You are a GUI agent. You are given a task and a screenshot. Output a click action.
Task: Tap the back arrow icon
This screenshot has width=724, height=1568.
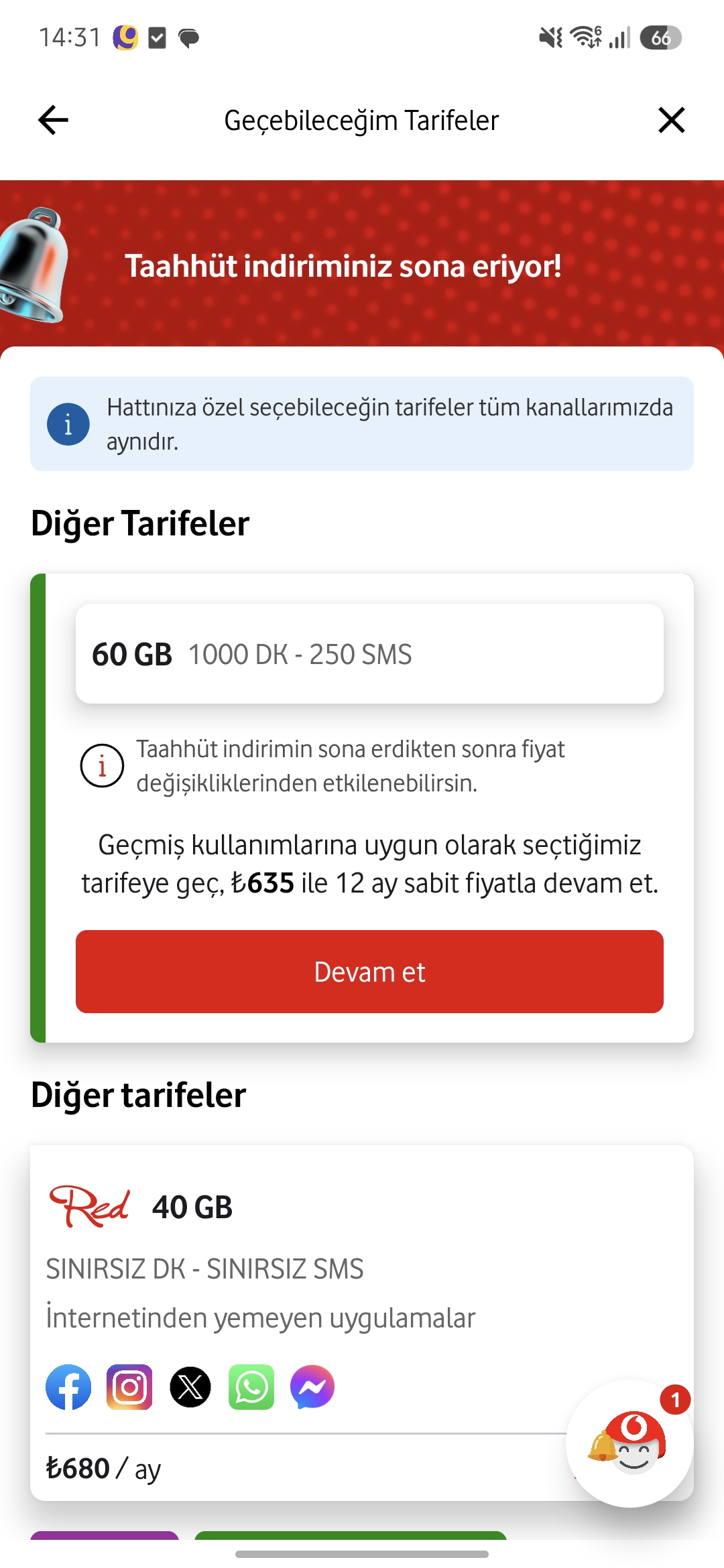[x=53, y=121]
